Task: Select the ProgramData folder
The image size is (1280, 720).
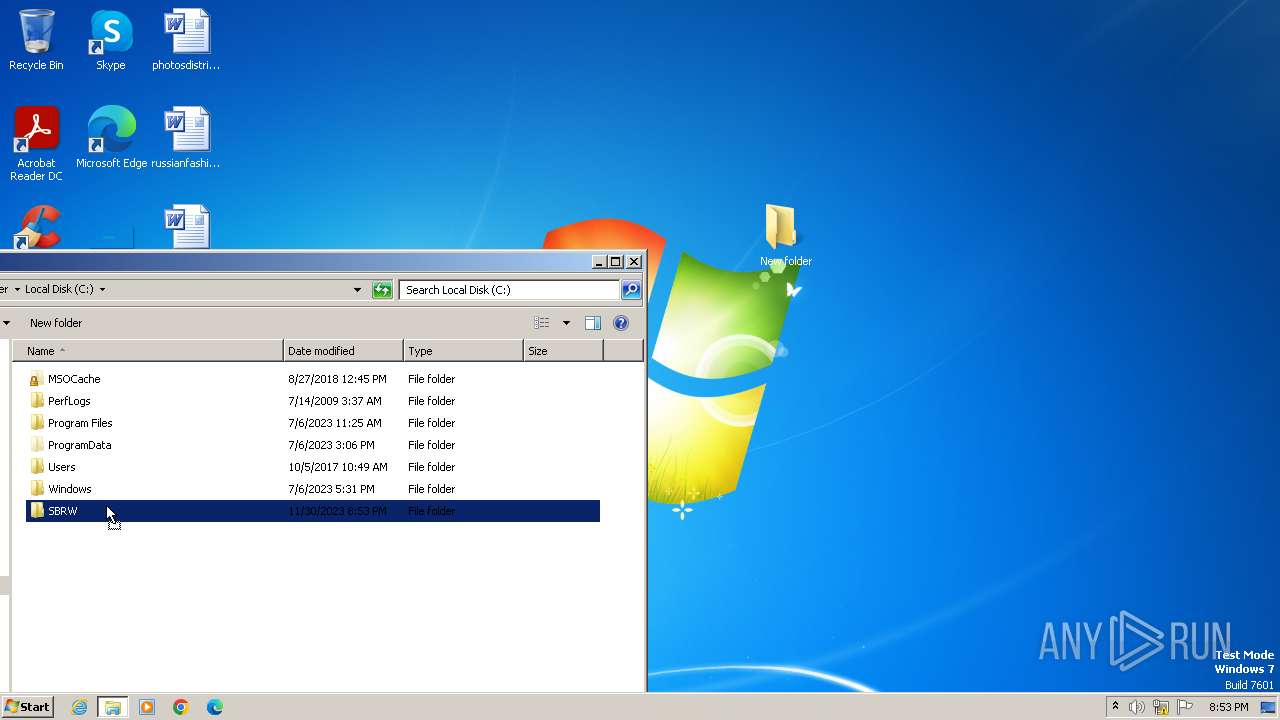Action: 313,445
